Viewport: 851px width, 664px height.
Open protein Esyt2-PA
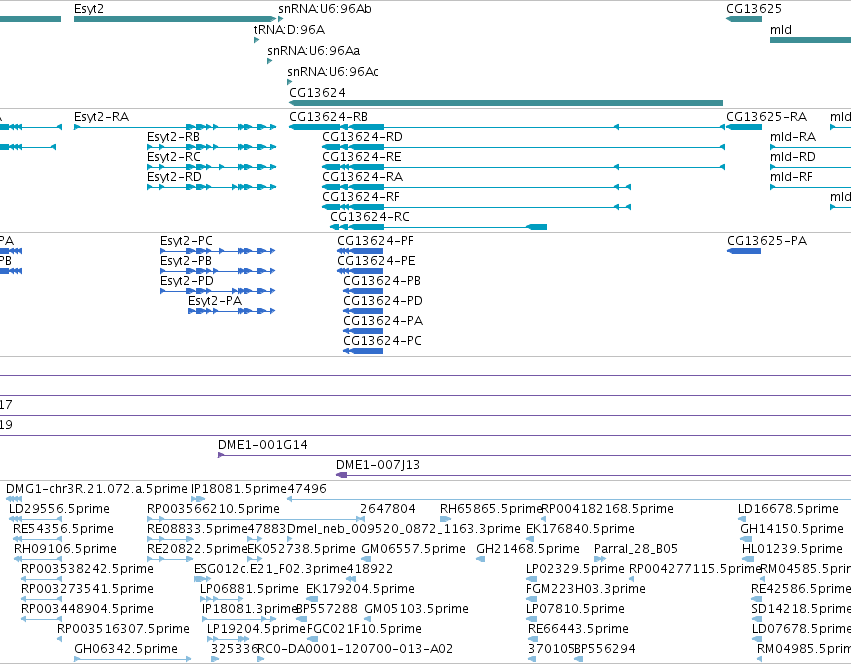[215, 301]
